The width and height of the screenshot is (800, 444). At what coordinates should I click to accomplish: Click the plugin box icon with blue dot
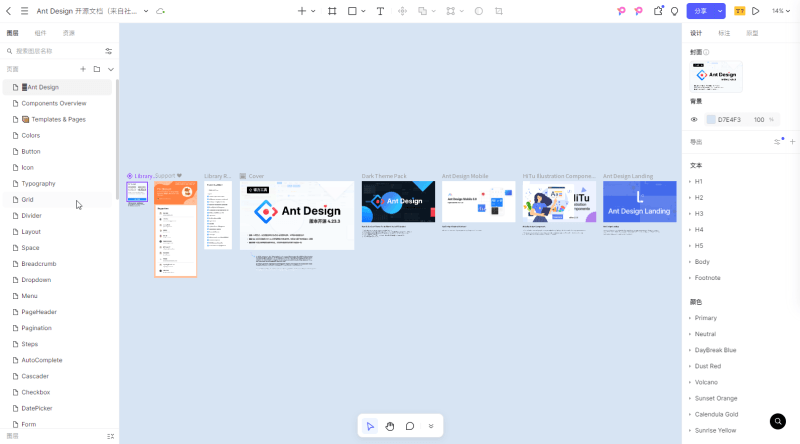tap(658, 11)
